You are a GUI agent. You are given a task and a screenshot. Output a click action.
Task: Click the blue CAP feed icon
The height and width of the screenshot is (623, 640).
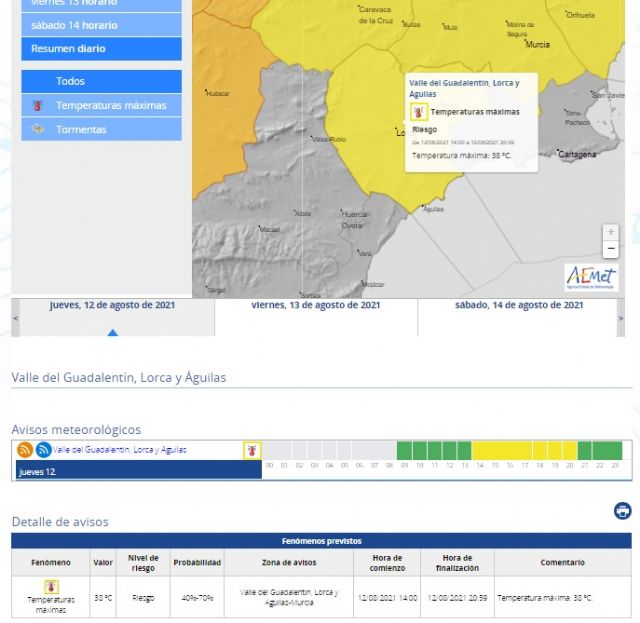click(x=43, y=450)
